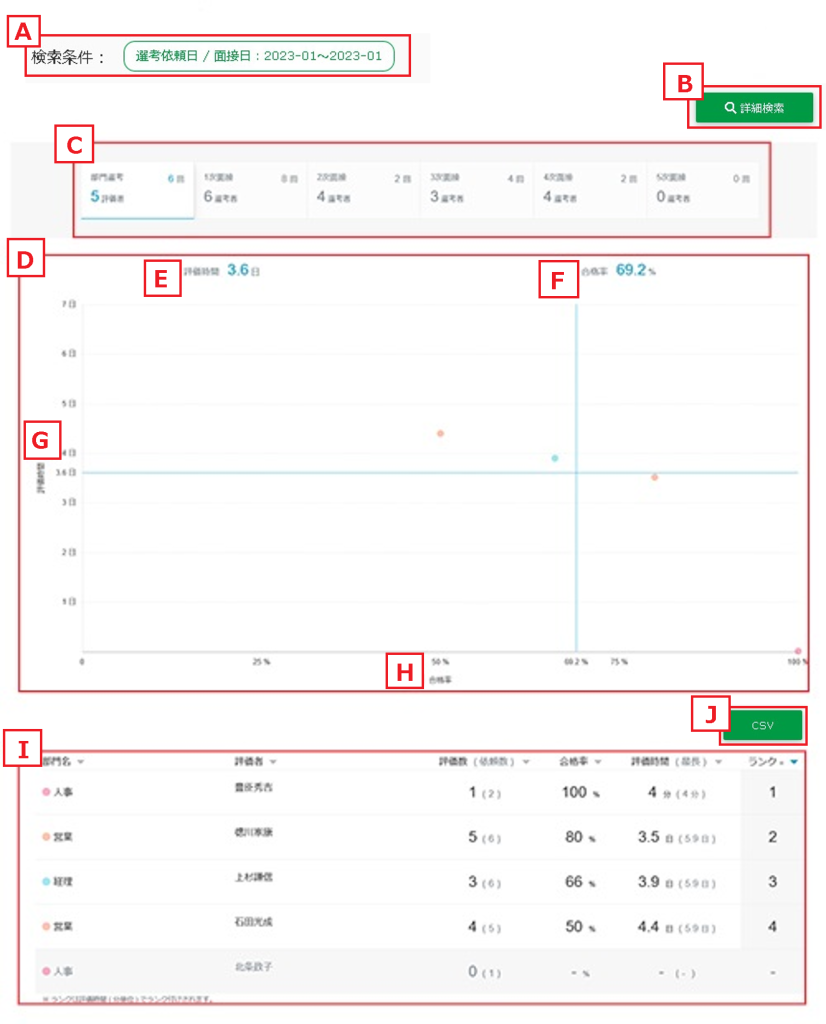Open 詳細検索 advanced search
This screenshot has width=826, height=1024.
pyautogui.click(x=754, y=107)
